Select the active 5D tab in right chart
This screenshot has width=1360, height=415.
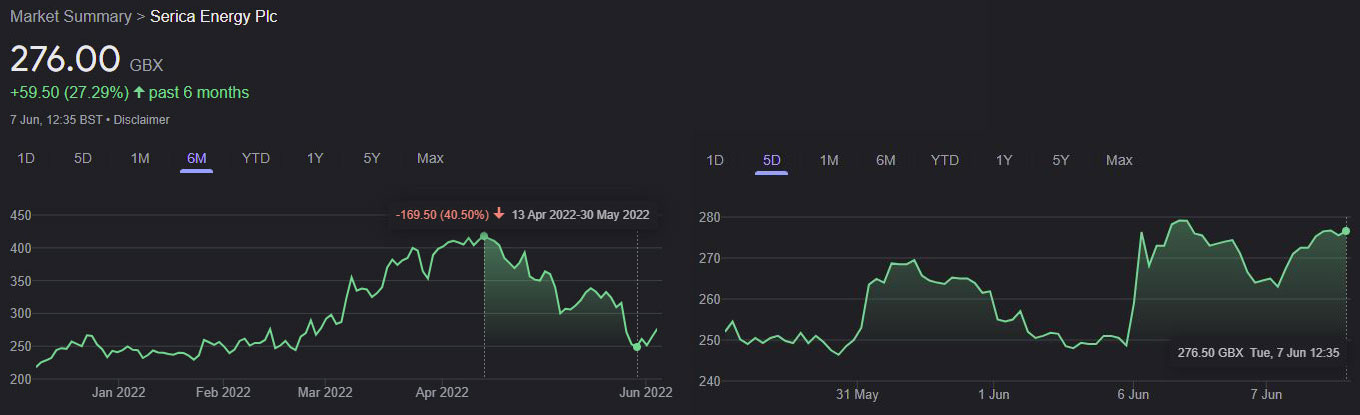[x=771, y=160]
